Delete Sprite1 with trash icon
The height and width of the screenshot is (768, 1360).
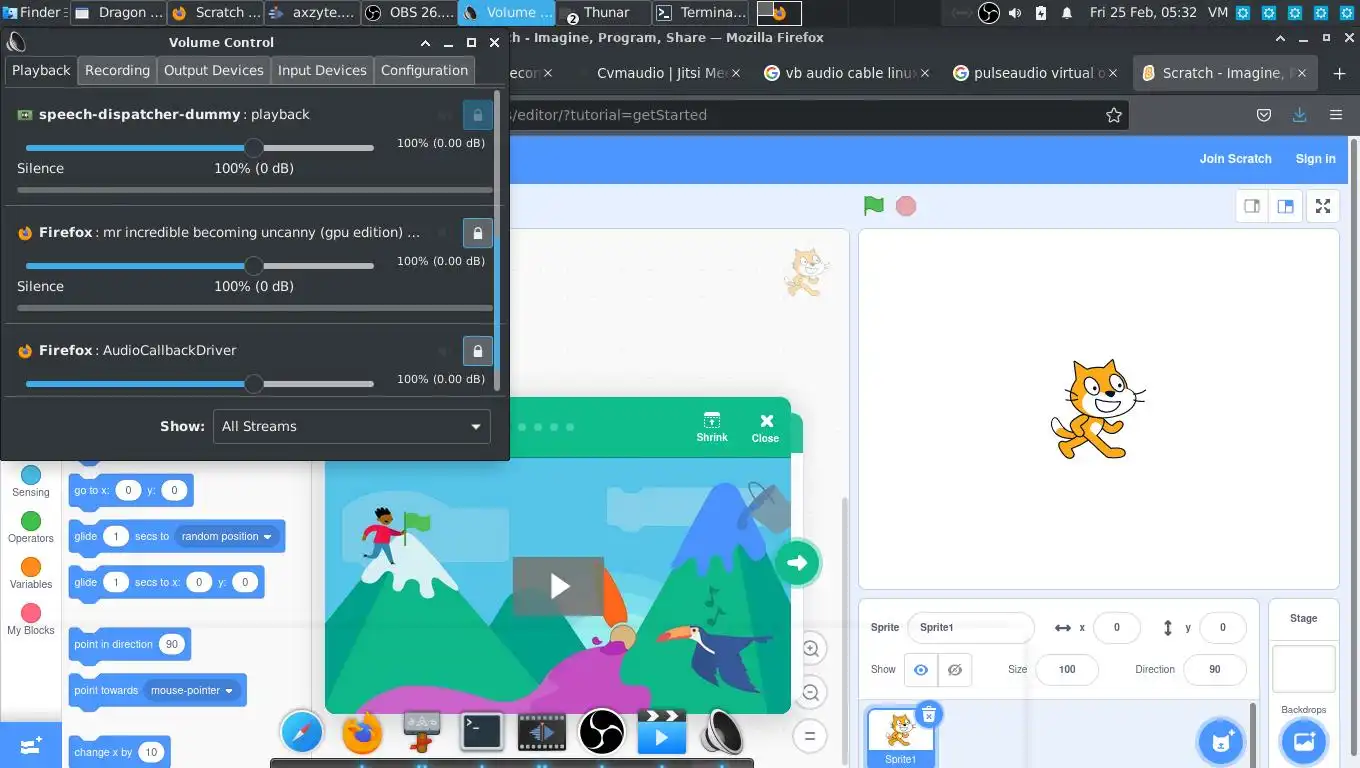[x=929, y=714]
